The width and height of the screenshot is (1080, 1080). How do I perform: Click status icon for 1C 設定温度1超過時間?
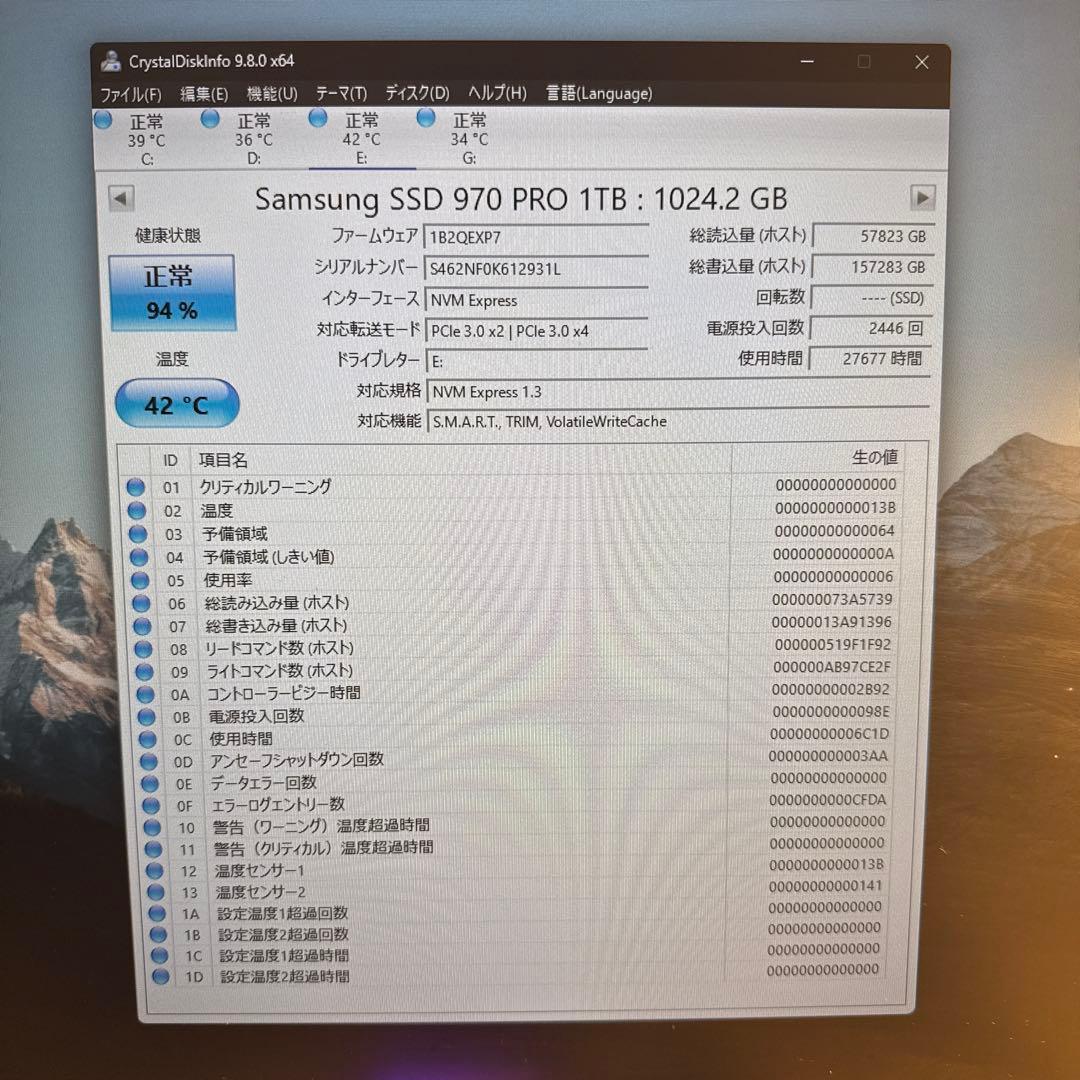tap(160, 956)
